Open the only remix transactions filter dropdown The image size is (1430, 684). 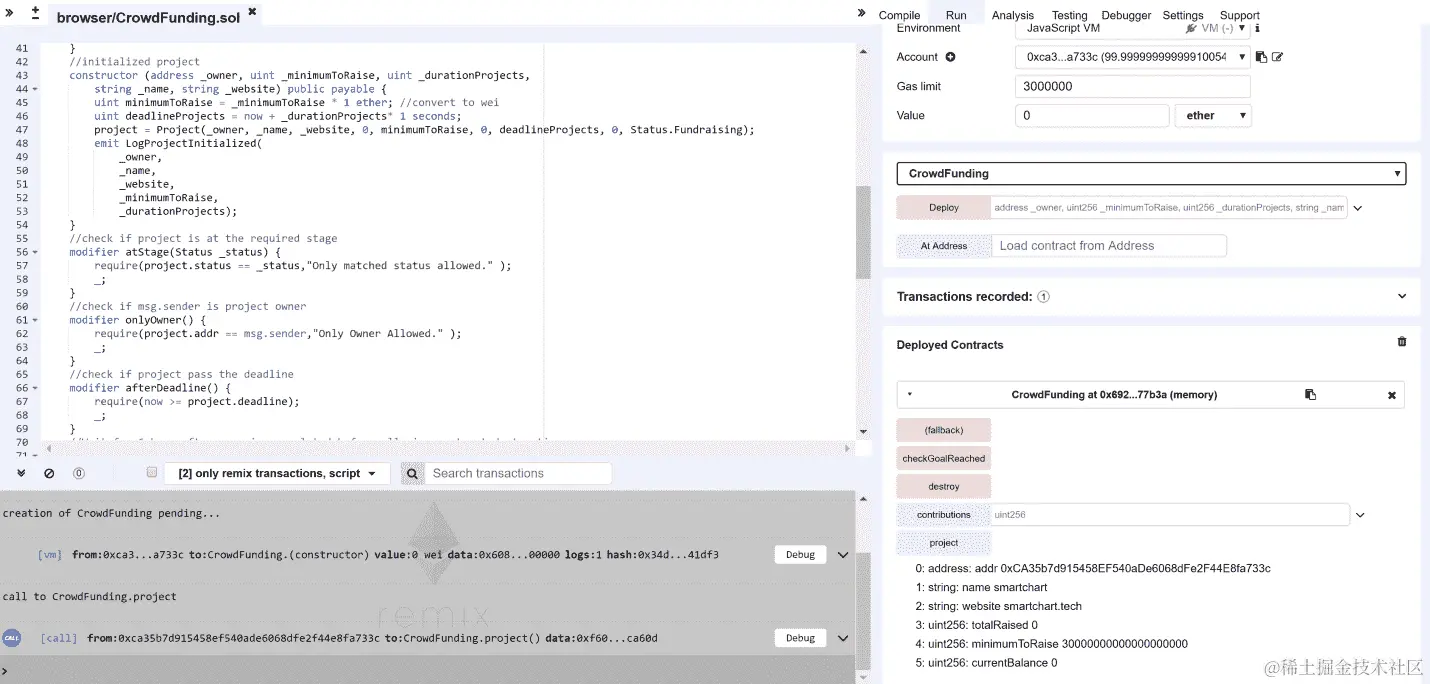277,474
